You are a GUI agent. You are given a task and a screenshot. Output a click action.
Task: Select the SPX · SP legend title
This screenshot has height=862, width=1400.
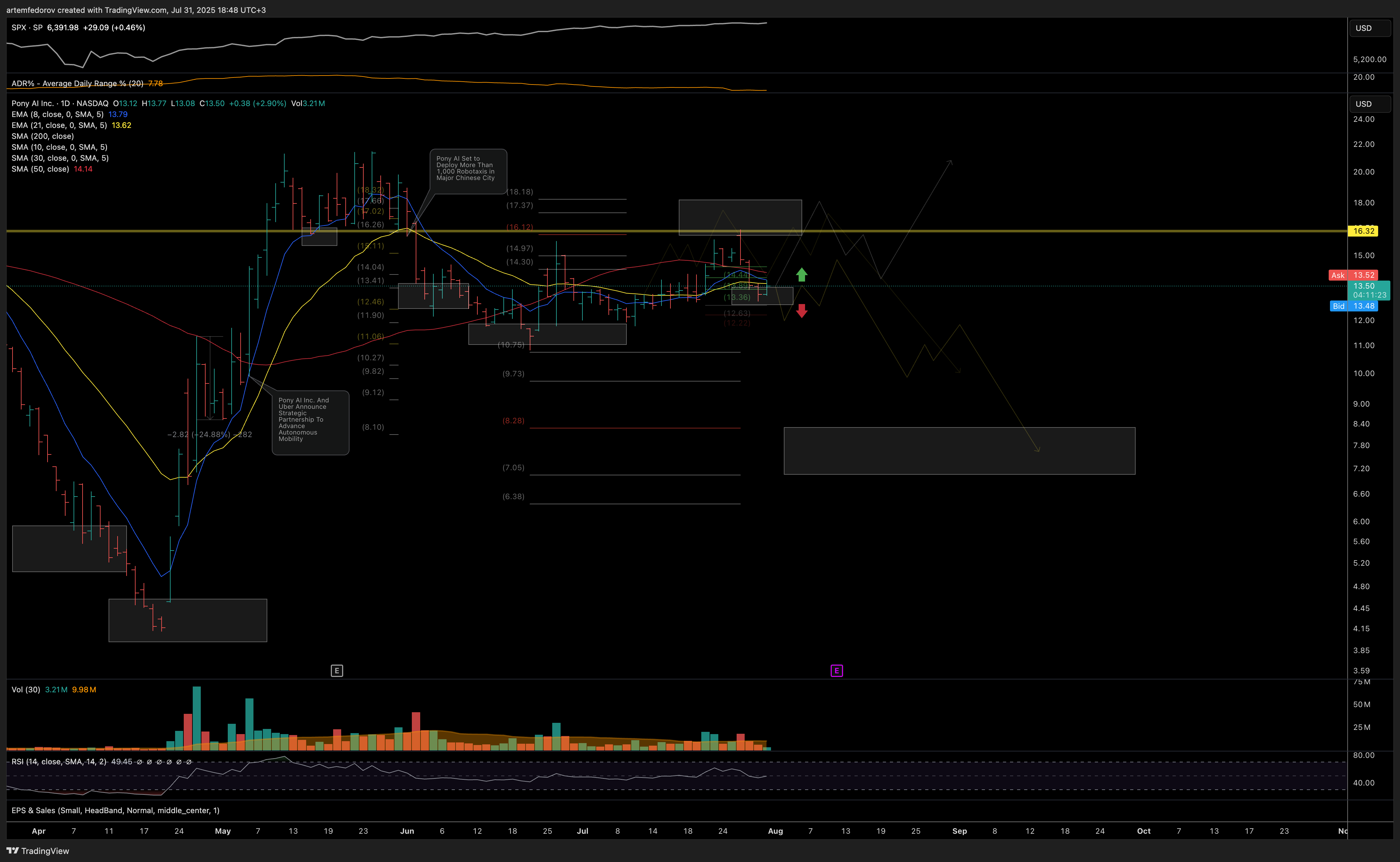pos(27,27)
